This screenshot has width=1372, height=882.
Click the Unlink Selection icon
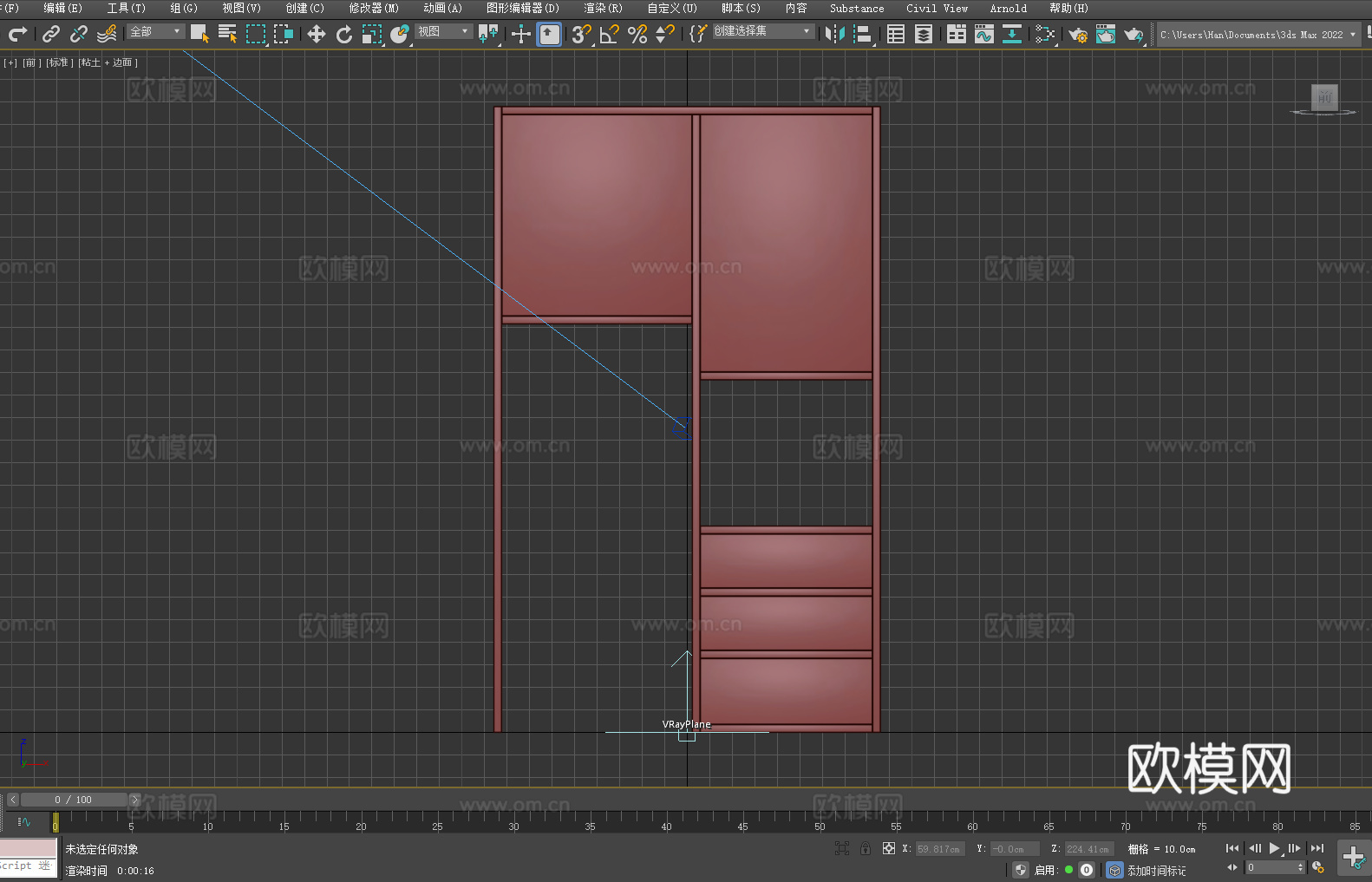79,34
